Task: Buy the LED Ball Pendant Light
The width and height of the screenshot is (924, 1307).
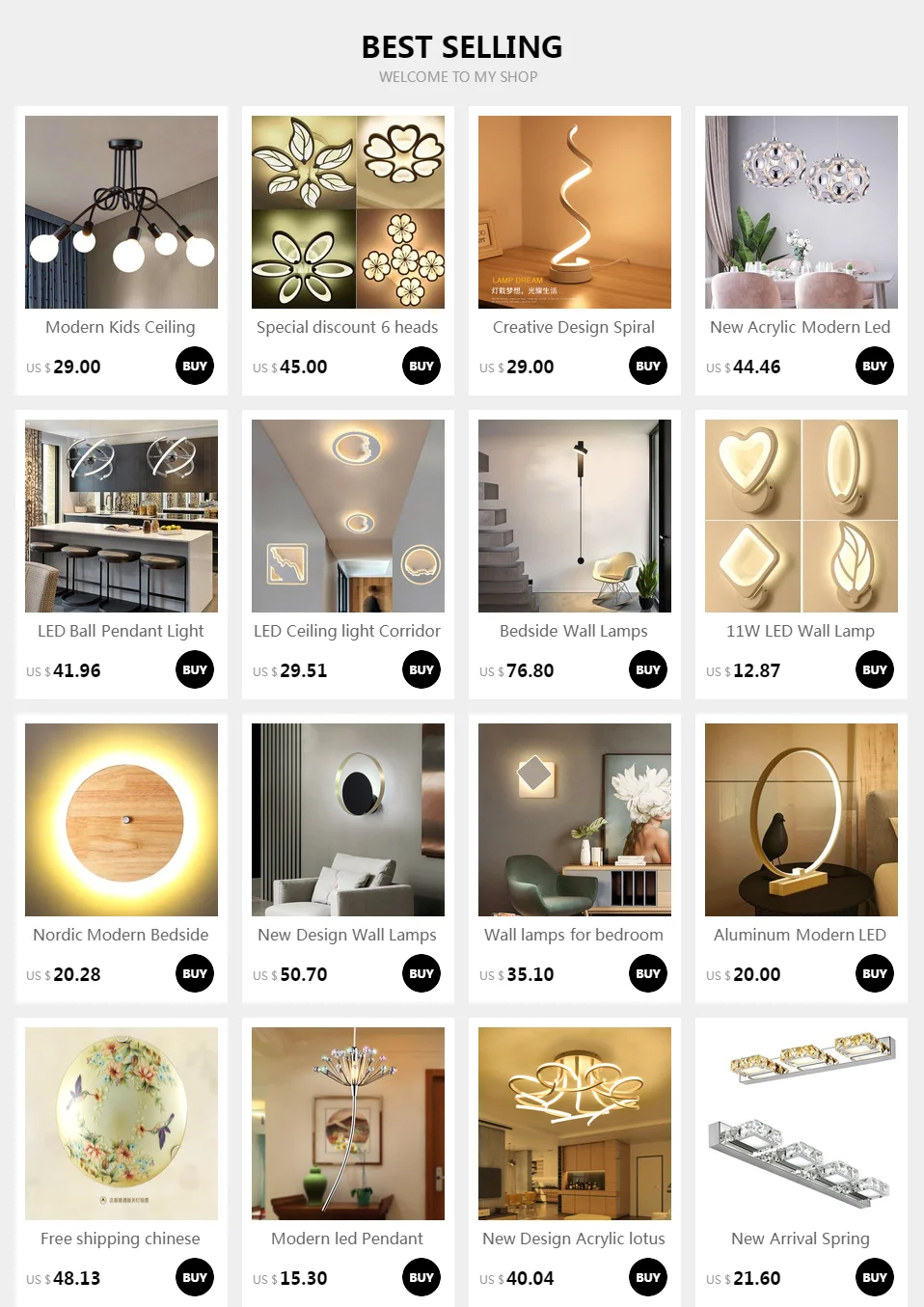Action: tap(195, 669)
